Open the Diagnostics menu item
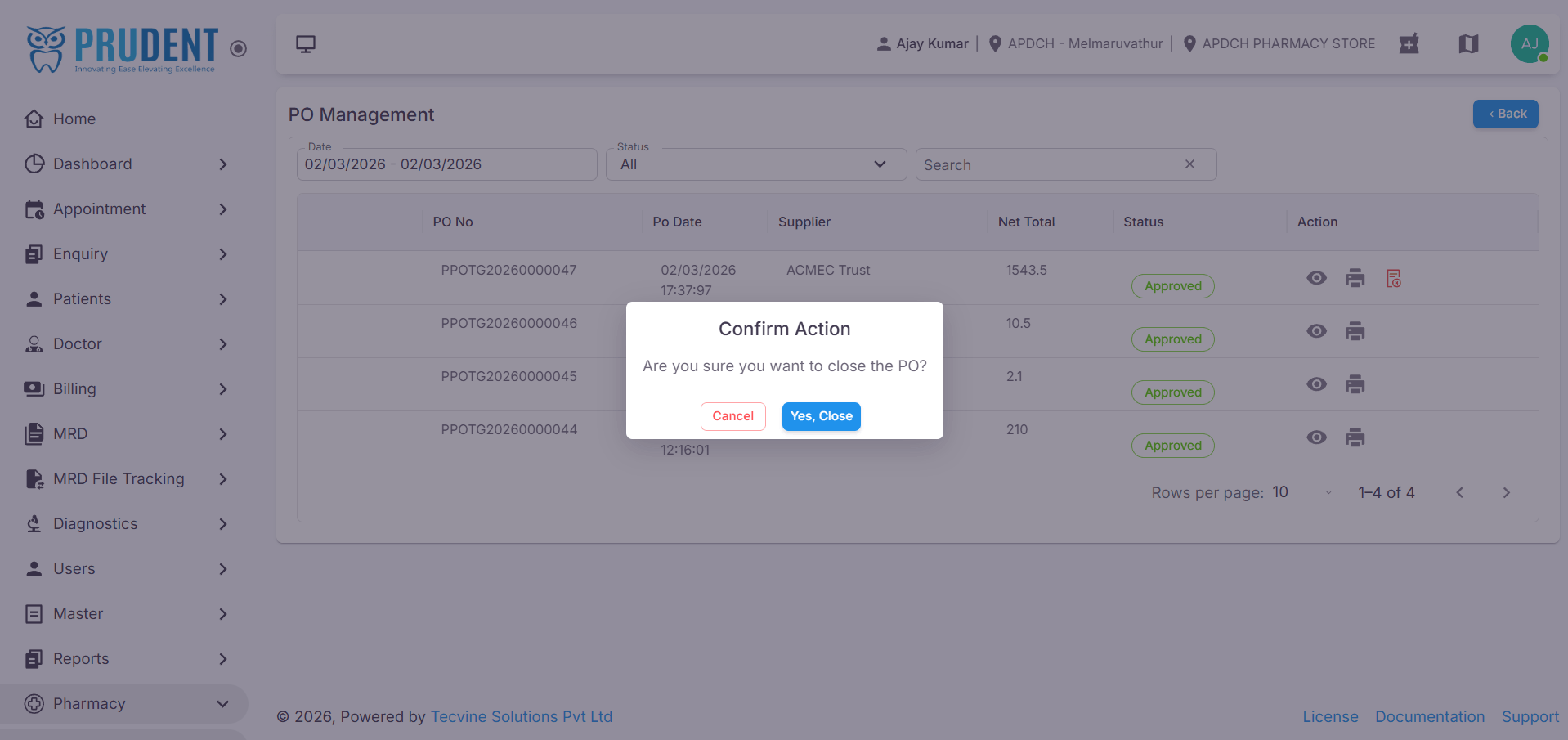The height and width of the screenshot is (740, 1568). click(x=124, y=524)
